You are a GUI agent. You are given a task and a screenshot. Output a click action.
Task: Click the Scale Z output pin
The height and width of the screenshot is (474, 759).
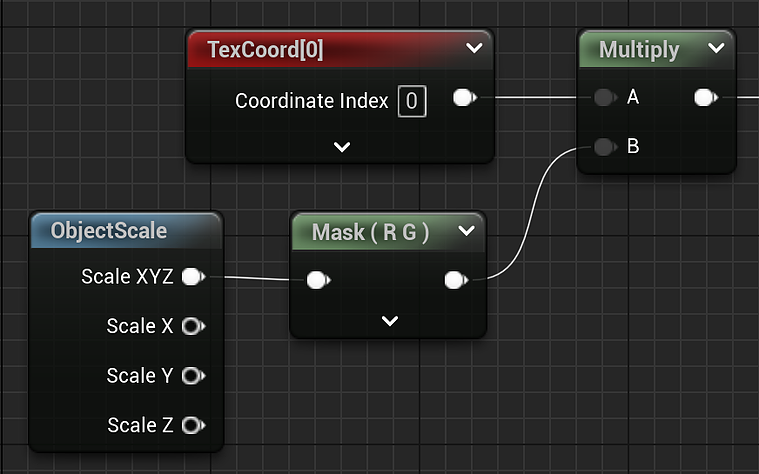(x=194, y=425)
